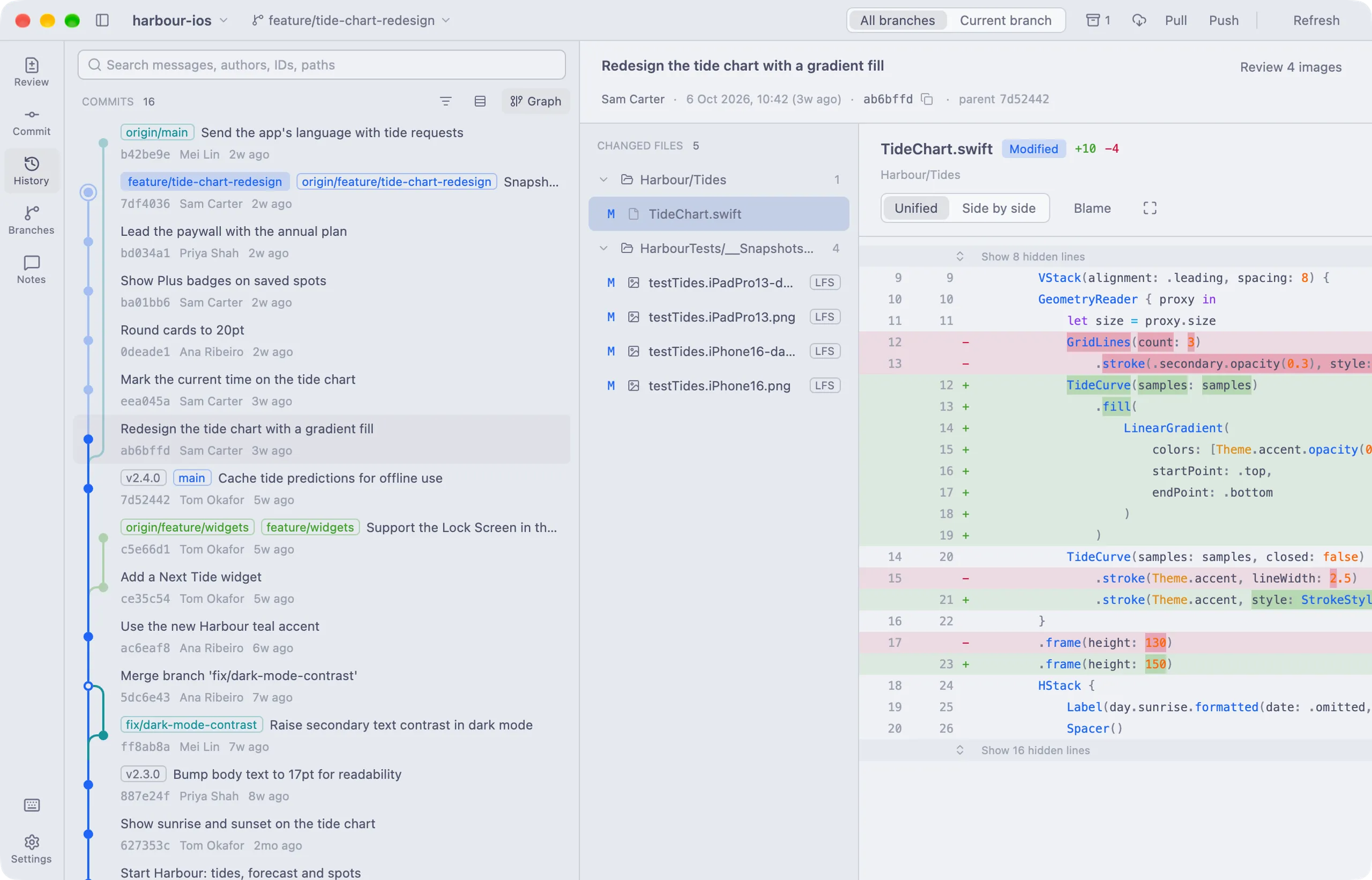Viewport: 1372px width, 880px height.
Task: Open the commit filter icon
Action: [446, 101]
